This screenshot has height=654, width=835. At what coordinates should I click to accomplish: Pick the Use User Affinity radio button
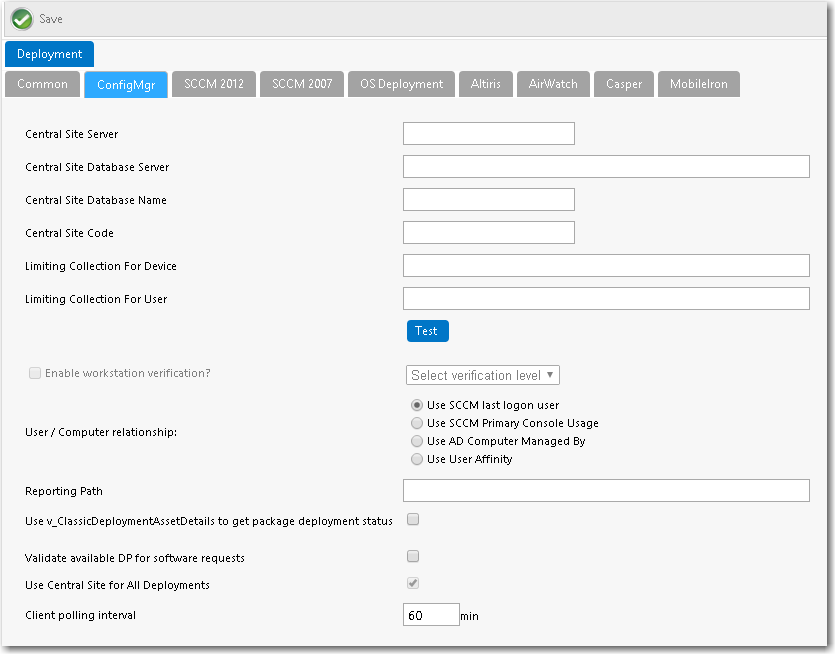(x=417, y=459)
